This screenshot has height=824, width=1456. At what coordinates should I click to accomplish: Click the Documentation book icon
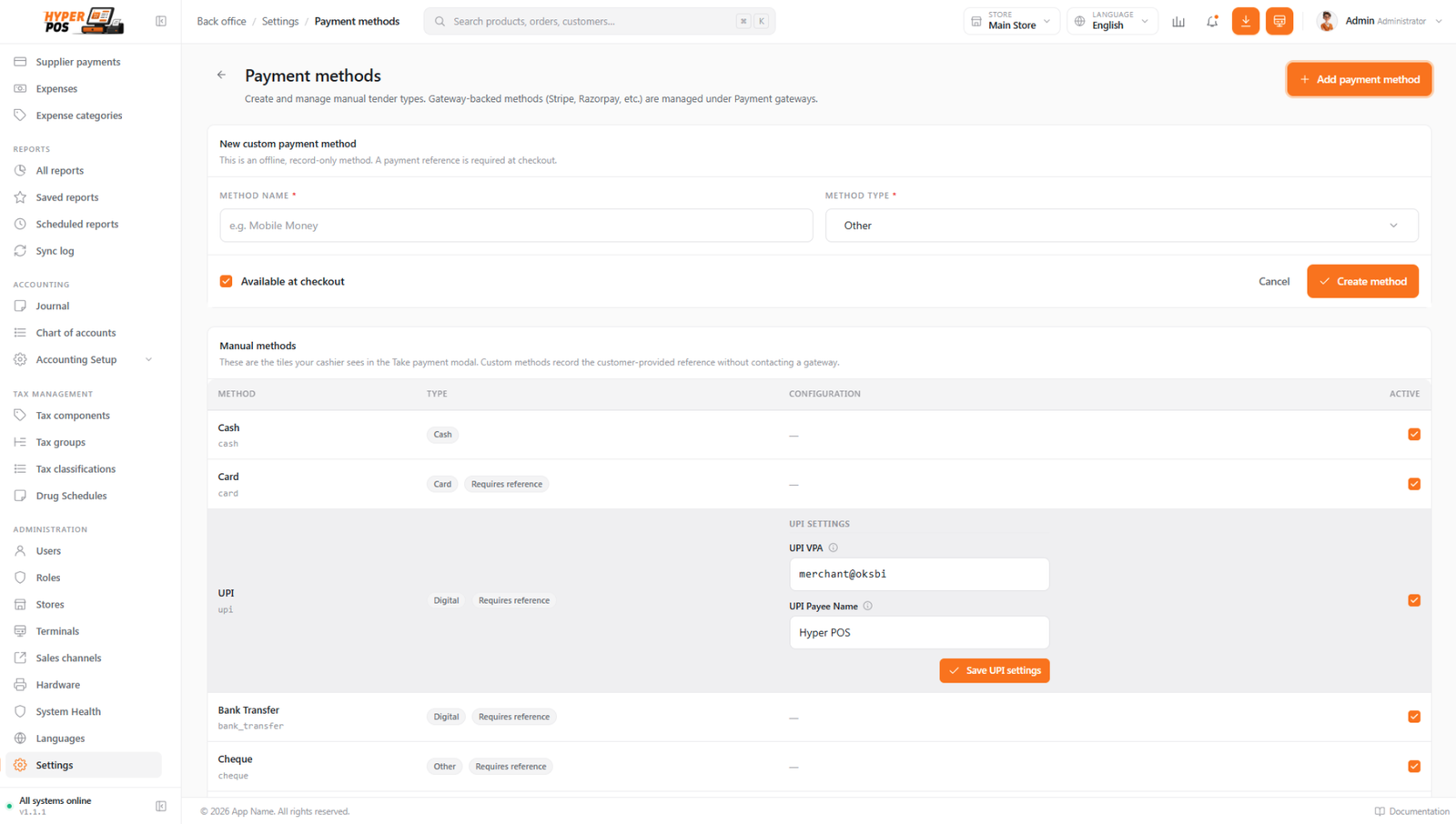click(x=1380, y=811)
